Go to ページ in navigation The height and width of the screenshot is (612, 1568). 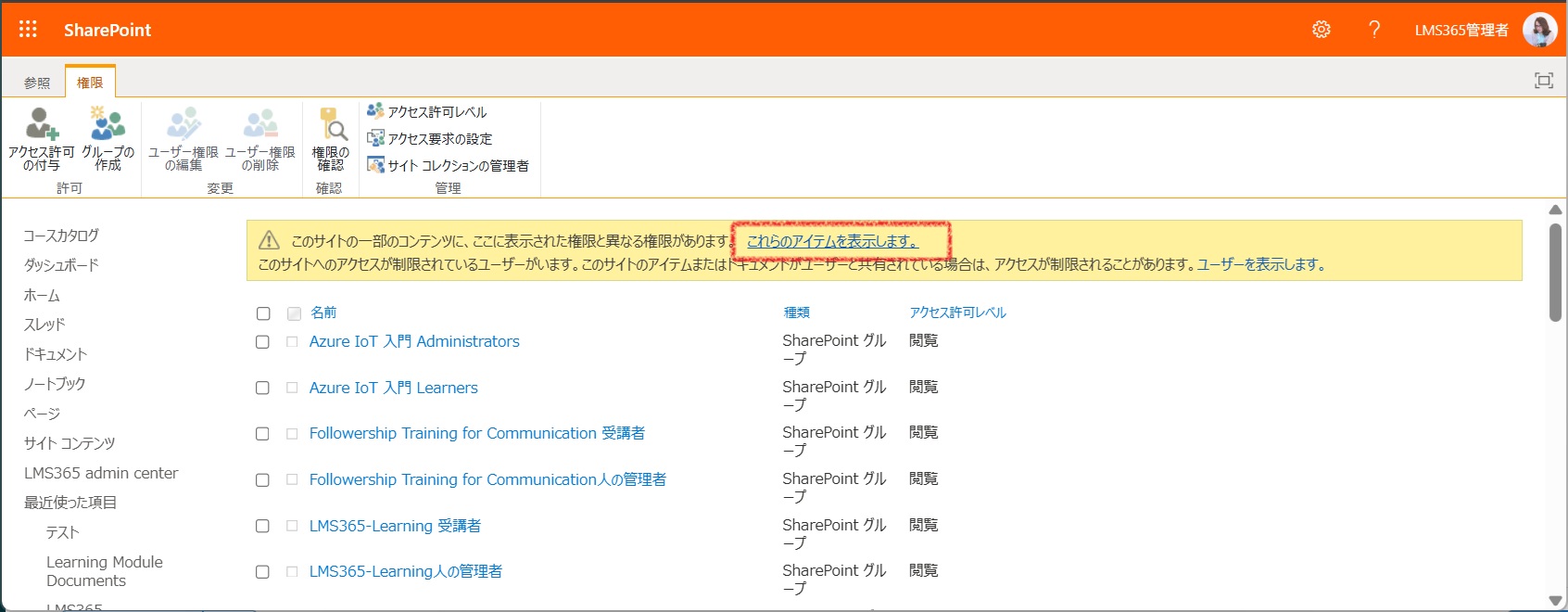click(x=42, y=414)
